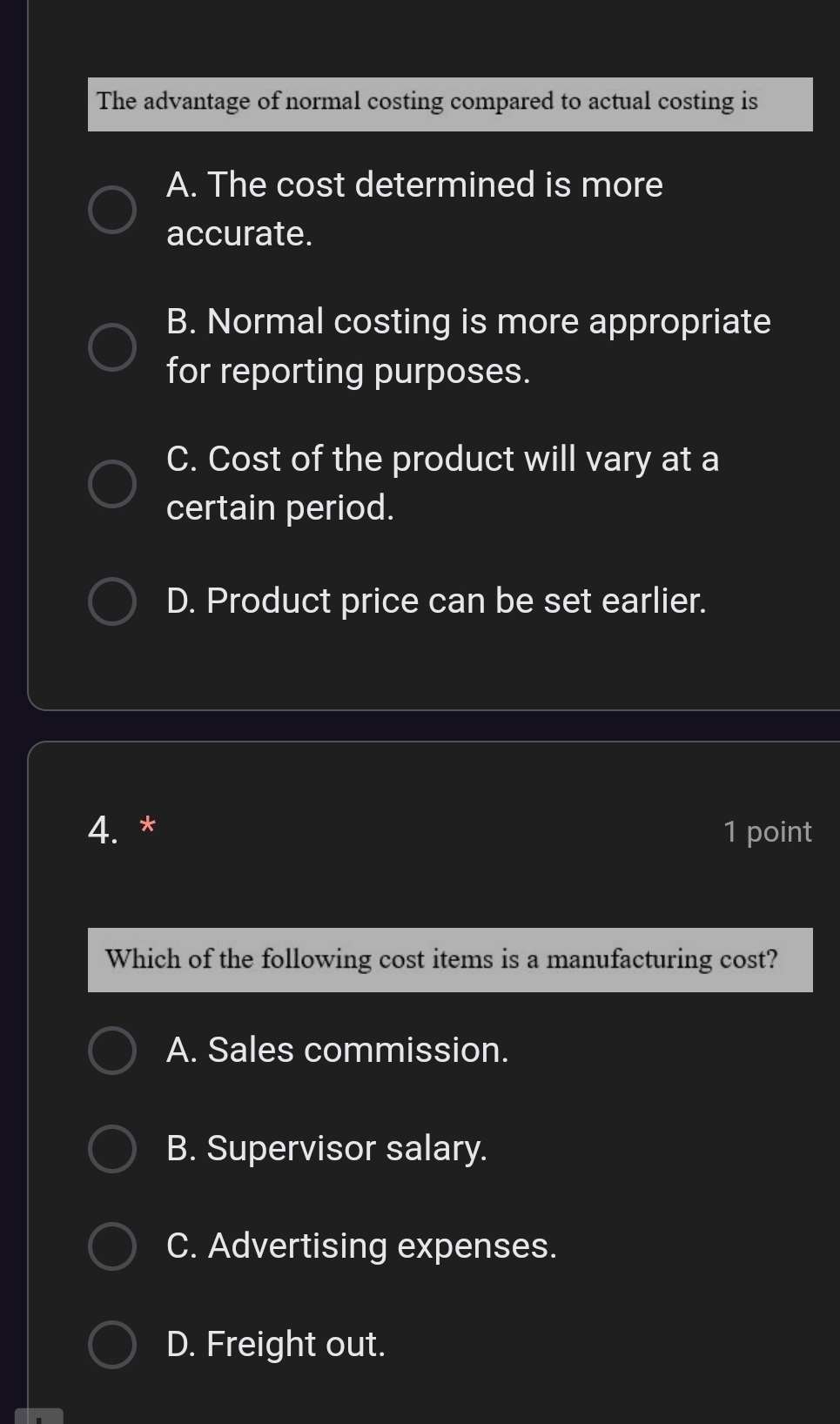
Task: Click the answer text 'D. Freight out.'
Action: 275,1345
